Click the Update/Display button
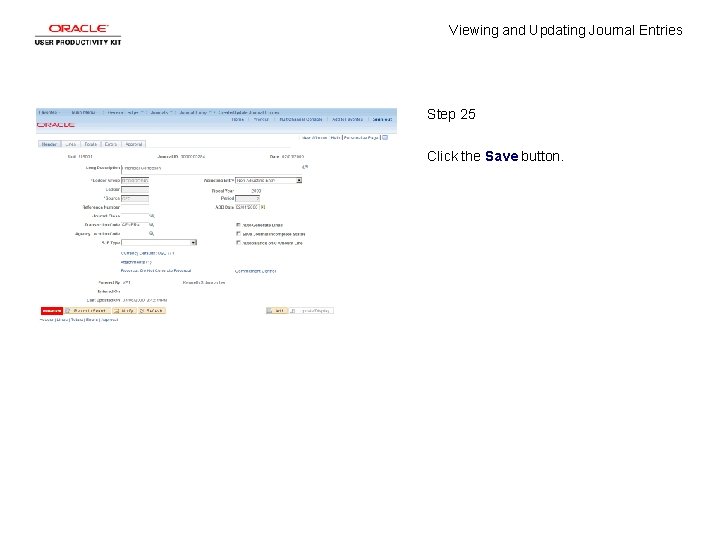 click(x=312, y=311)
